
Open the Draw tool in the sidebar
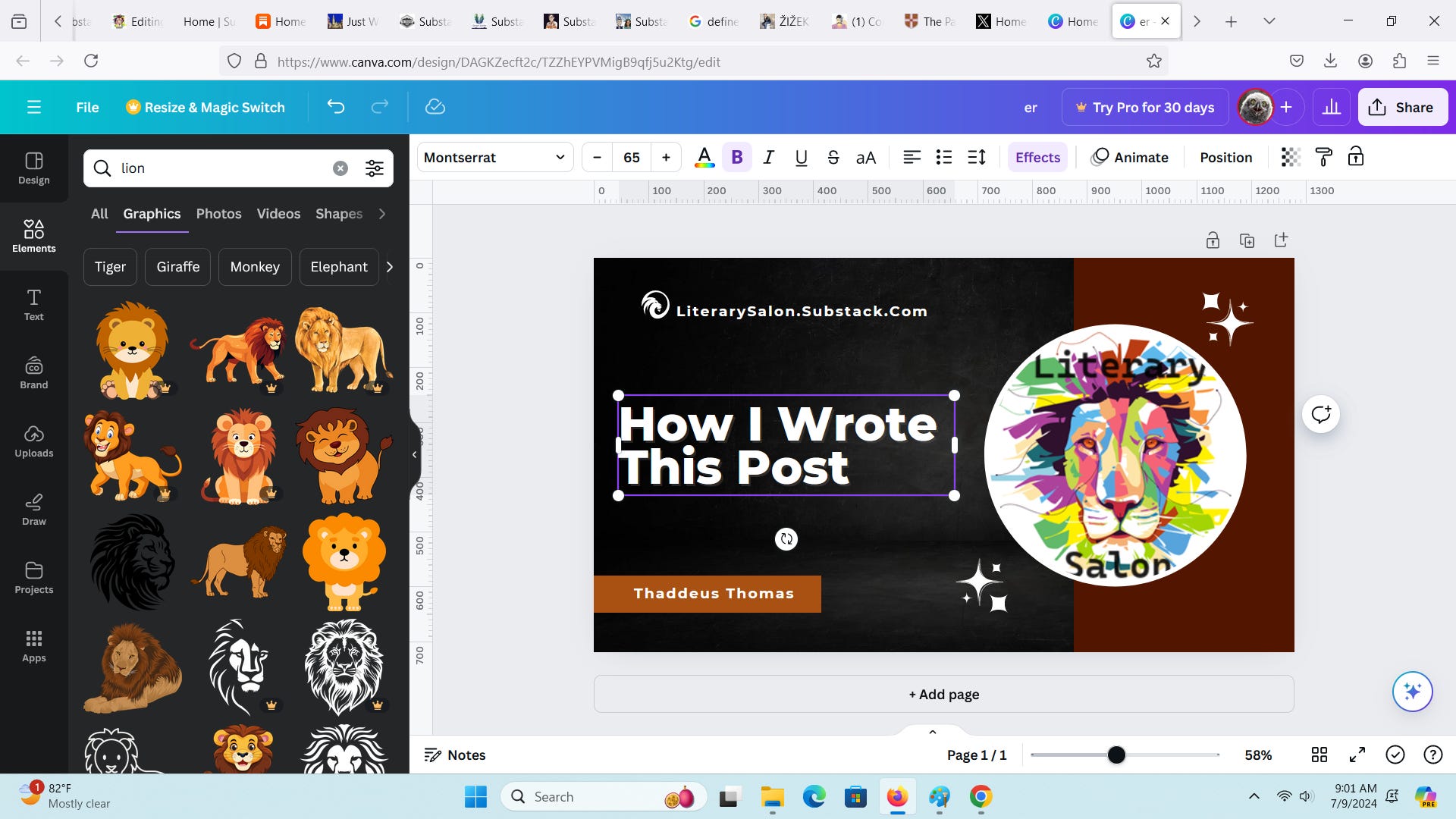[34, 509]
